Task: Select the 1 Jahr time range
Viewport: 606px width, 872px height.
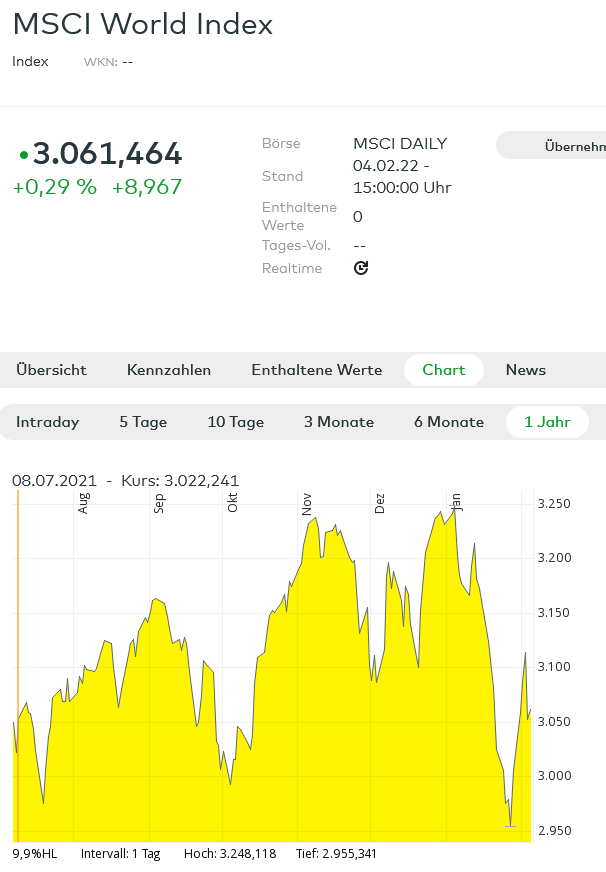Action: click(547, 422)
